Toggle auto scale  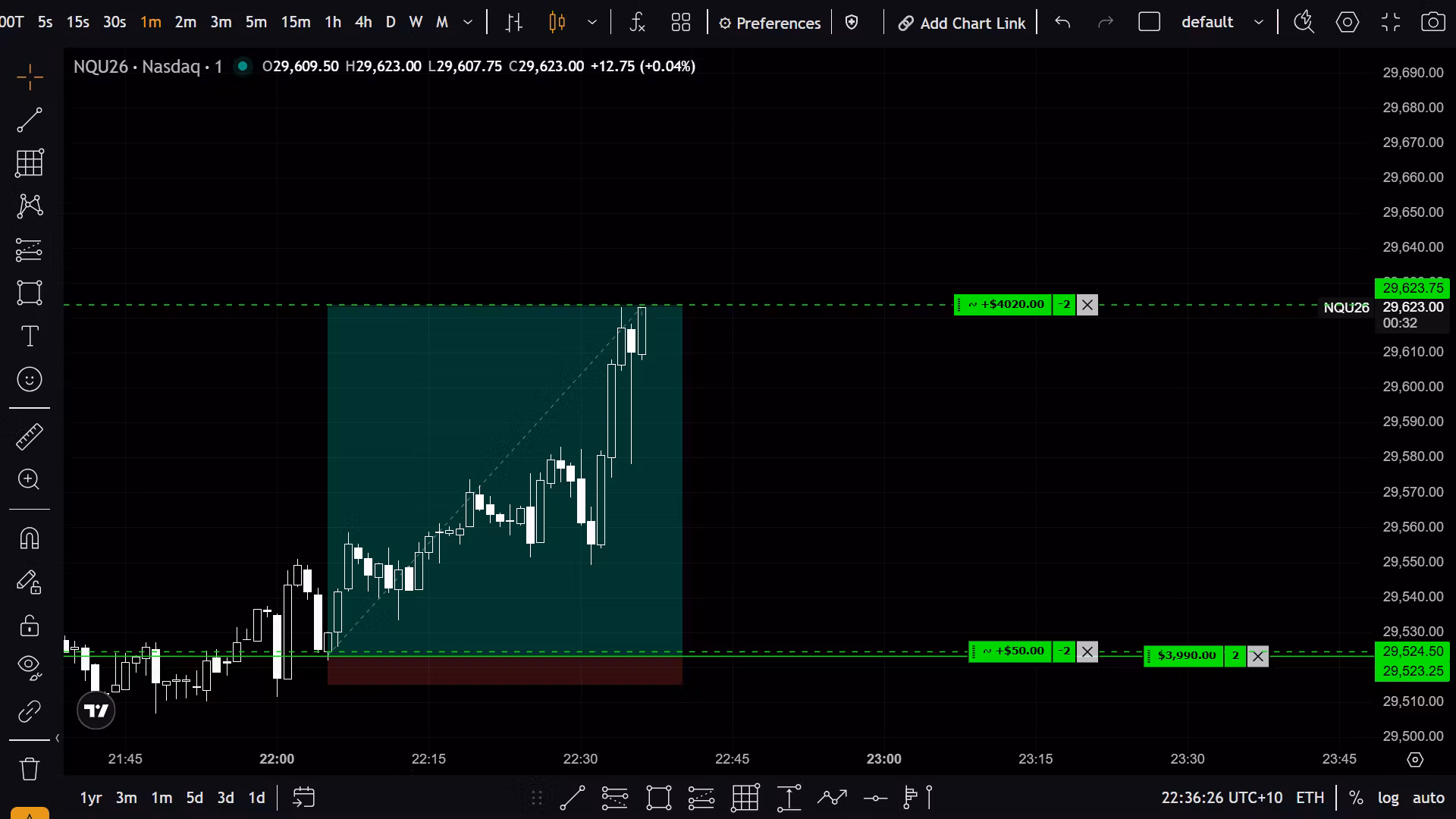coord(1428,798)
